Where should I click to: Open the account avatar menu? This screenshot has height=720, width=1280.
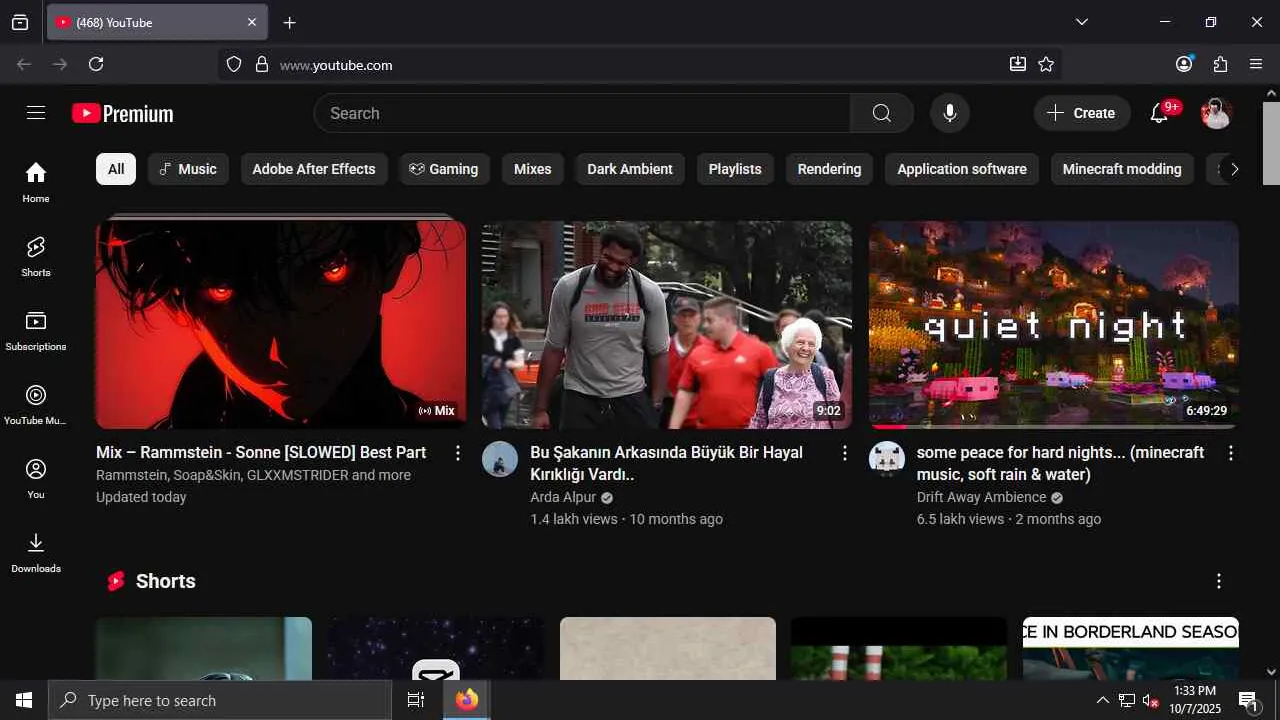1216,113
